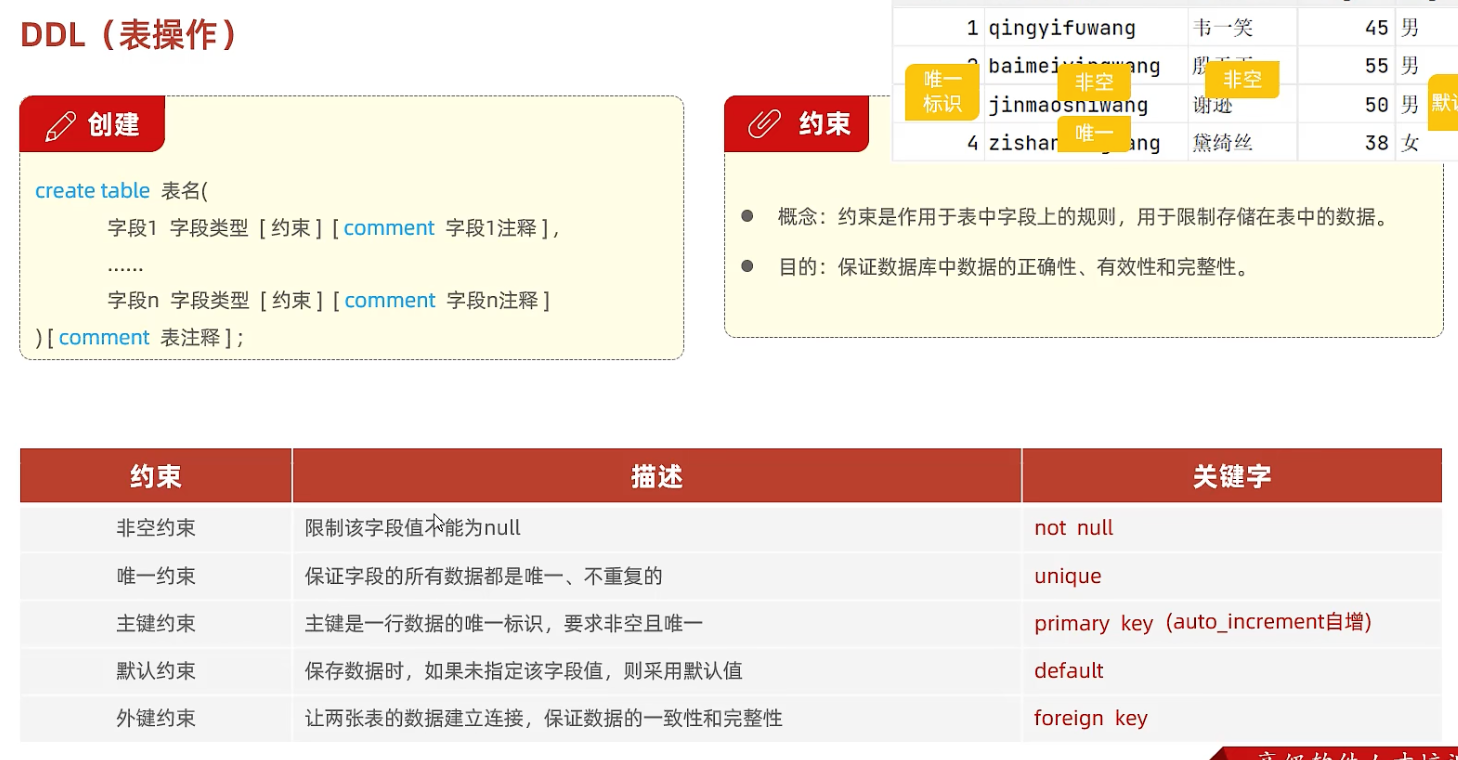Click the yellow 唯一 tag
1458x760 pixels.
[1094, 133]
